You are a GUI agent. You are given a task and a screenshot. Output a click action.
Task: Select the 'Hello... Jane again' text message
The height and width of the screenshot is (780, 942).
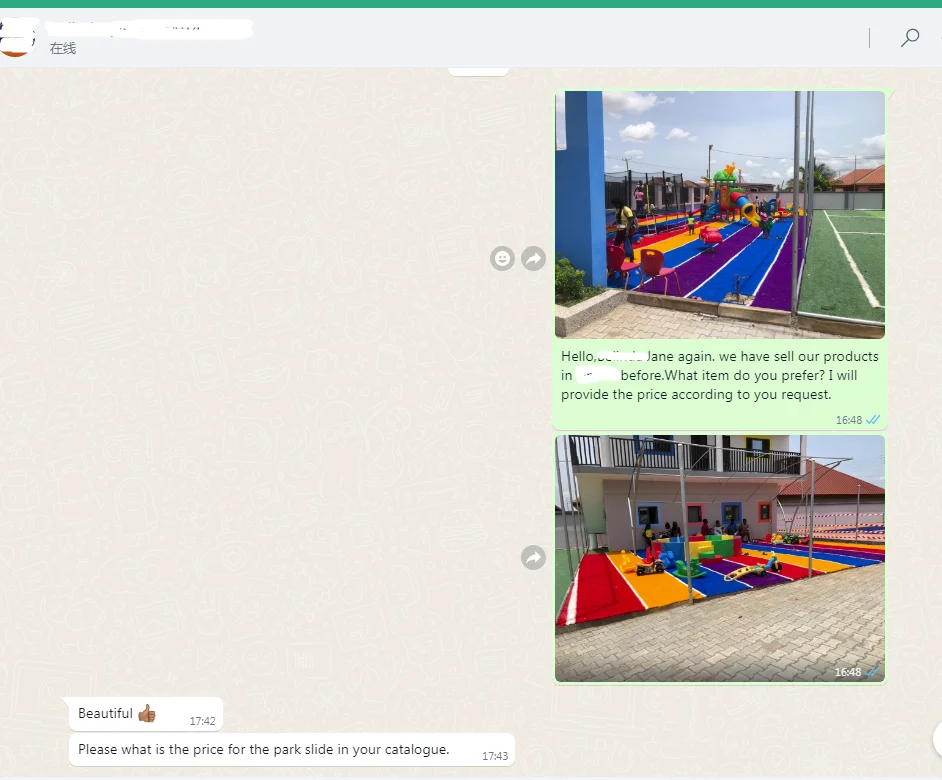[x=719, y=376]
